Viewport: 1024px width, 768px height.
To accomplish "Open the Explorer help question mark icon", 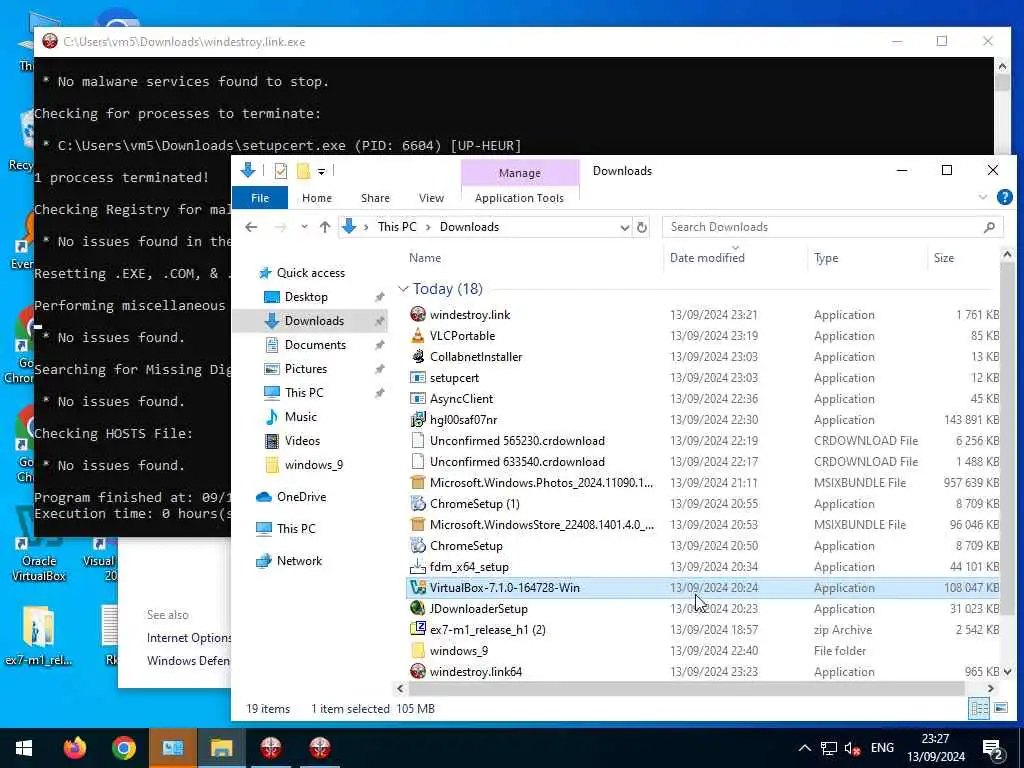I will (1005, 197).
